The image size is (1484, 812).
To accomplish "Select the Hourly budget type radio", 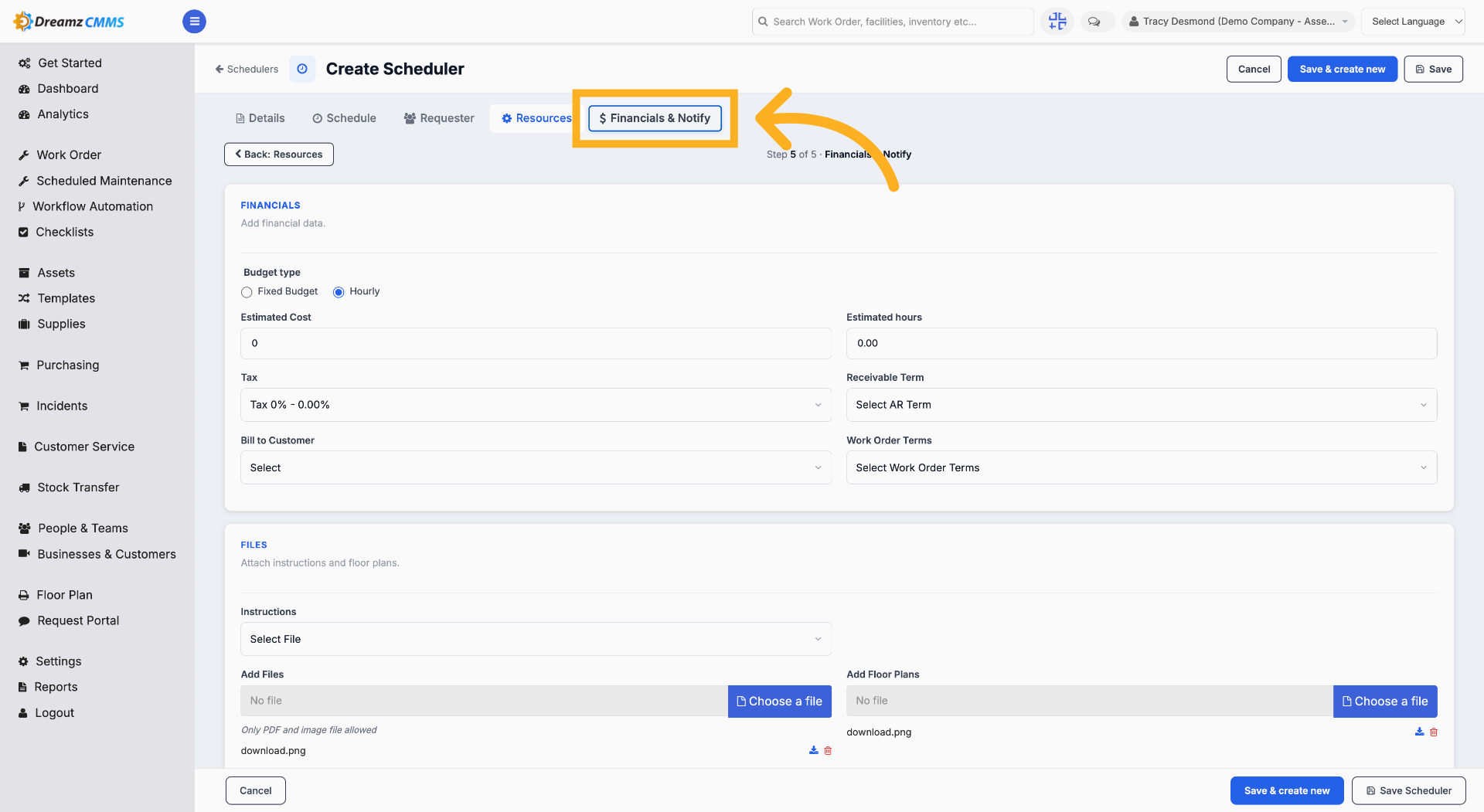I will click(339, 292).
